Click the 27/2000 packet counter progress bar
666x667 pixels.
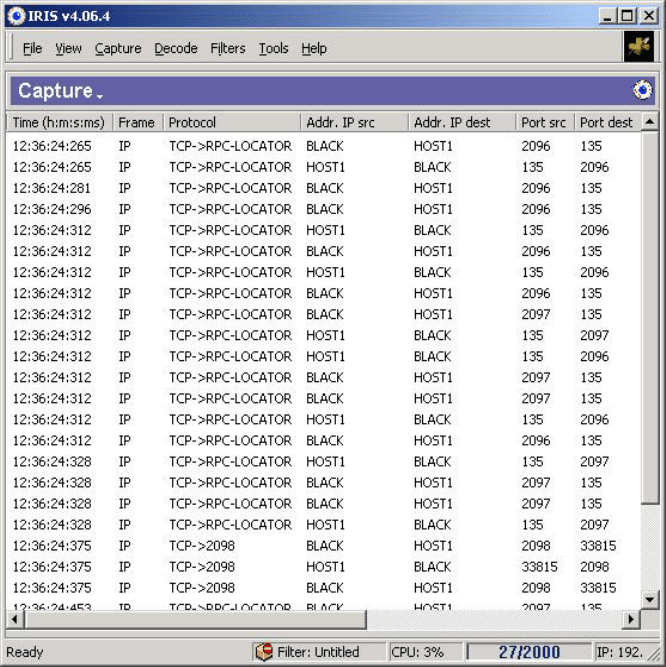530,652
